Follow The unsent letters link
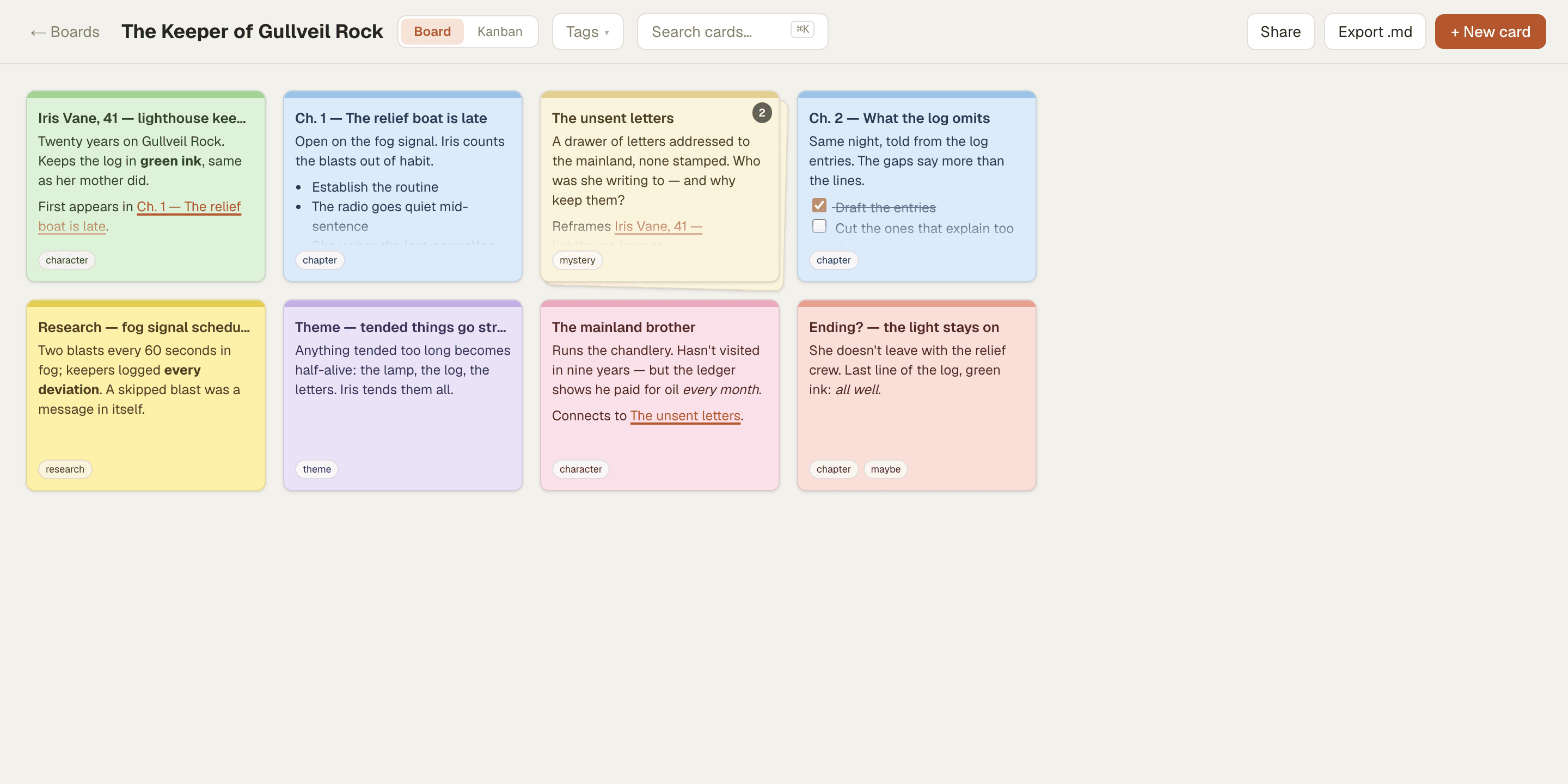Viewport: 1568px width, 784px height. [685, 416]
